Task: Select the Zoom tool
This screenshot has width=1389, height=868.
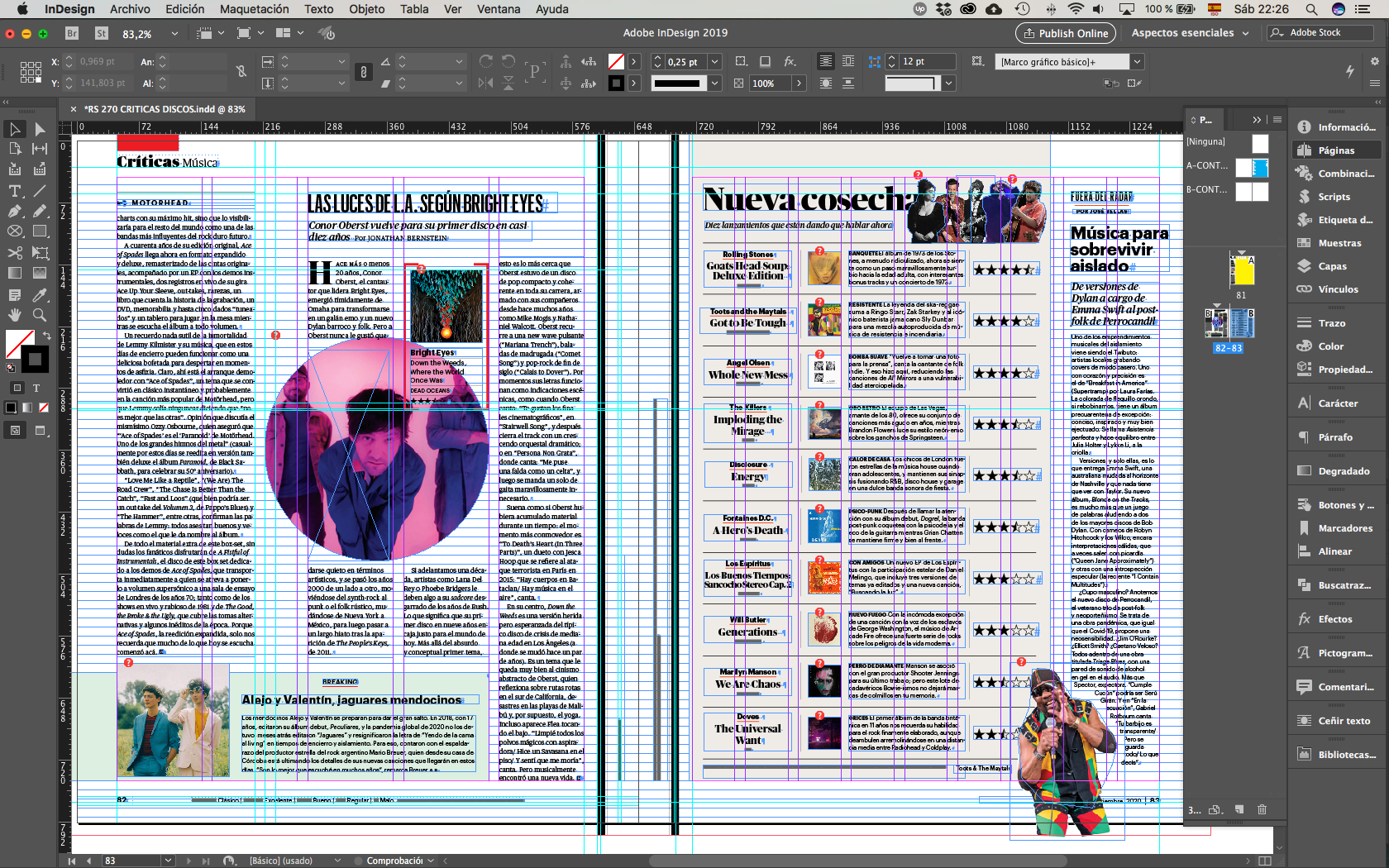Action: 39,315
